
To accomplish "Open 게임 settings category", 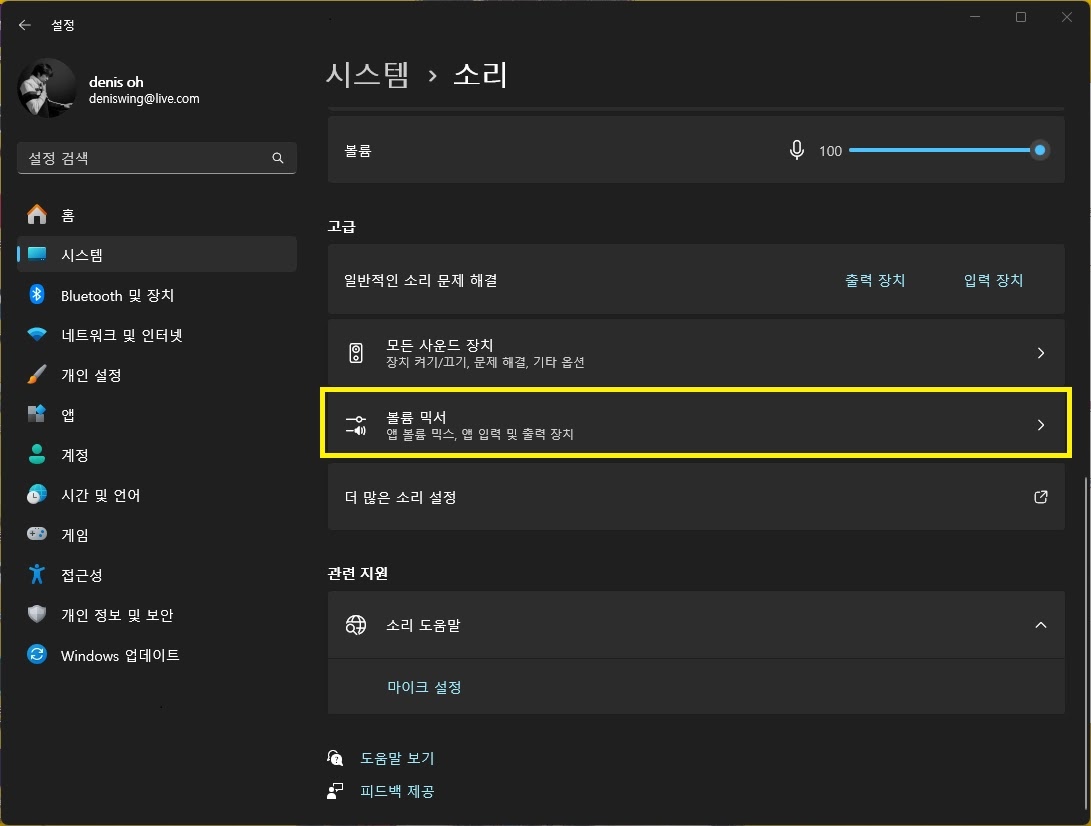I will (x=157, y=534).
